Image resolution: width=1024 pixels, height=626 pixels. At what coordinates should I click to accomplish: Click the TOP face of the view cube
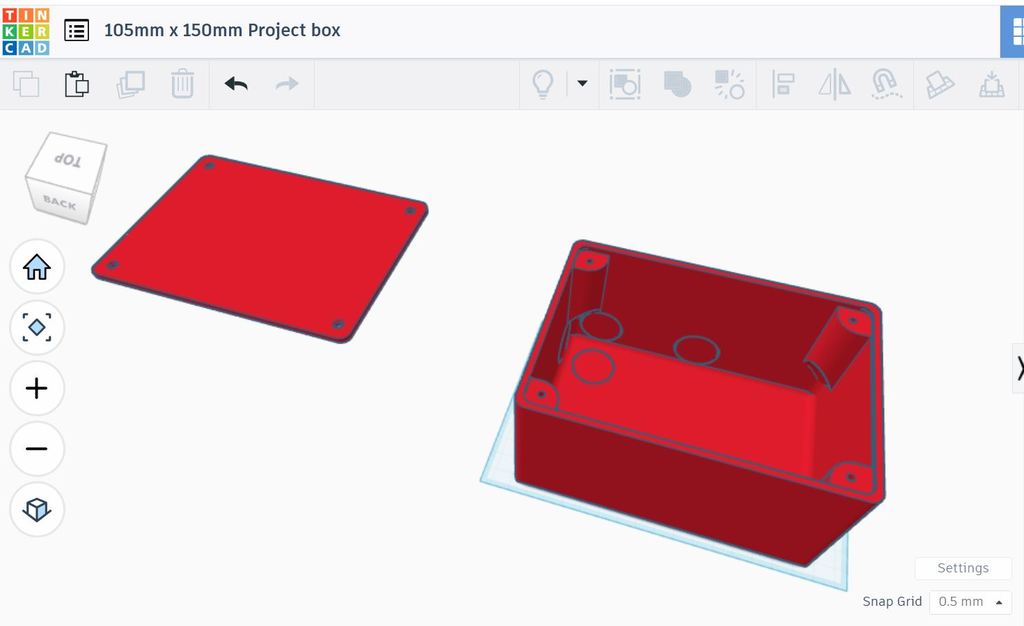click(x=68, y=160)
